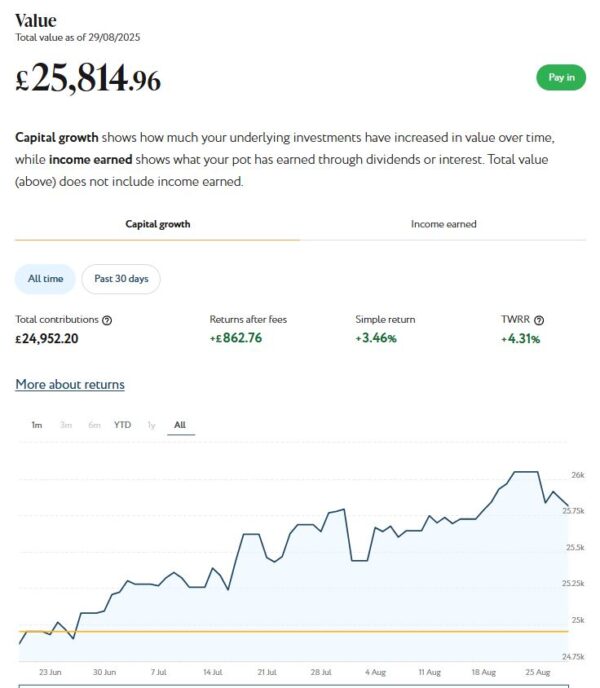Set chart range to 6m
The width and height of the screenshot is (600, 688).
[94, 425]
